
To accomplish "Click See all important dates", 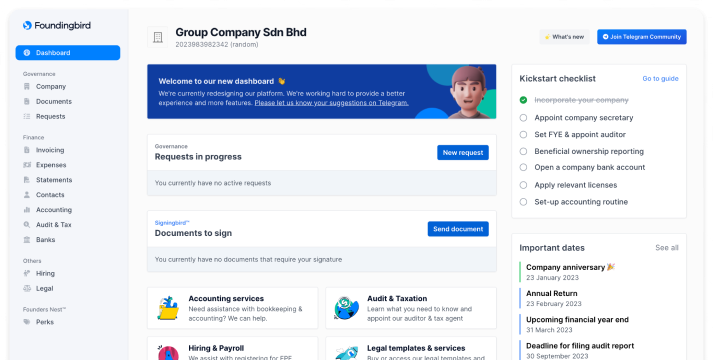I will 667,248.
